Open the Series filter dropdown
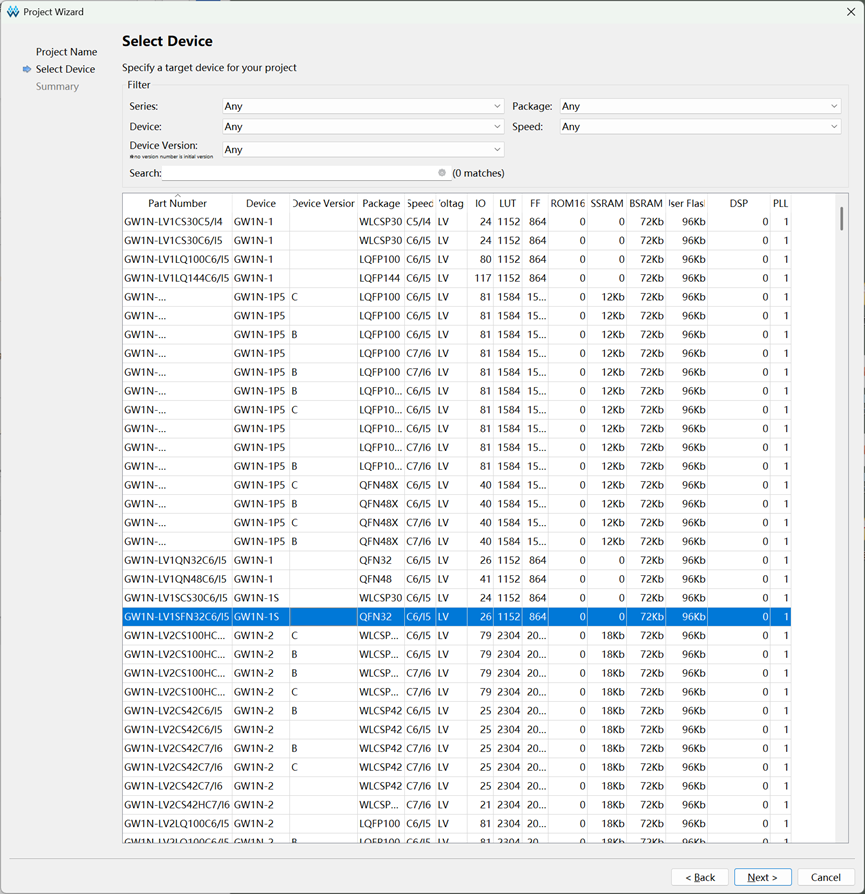Image resolution: width=865 pixels, height=894 pixels. [x=363, y=106]
